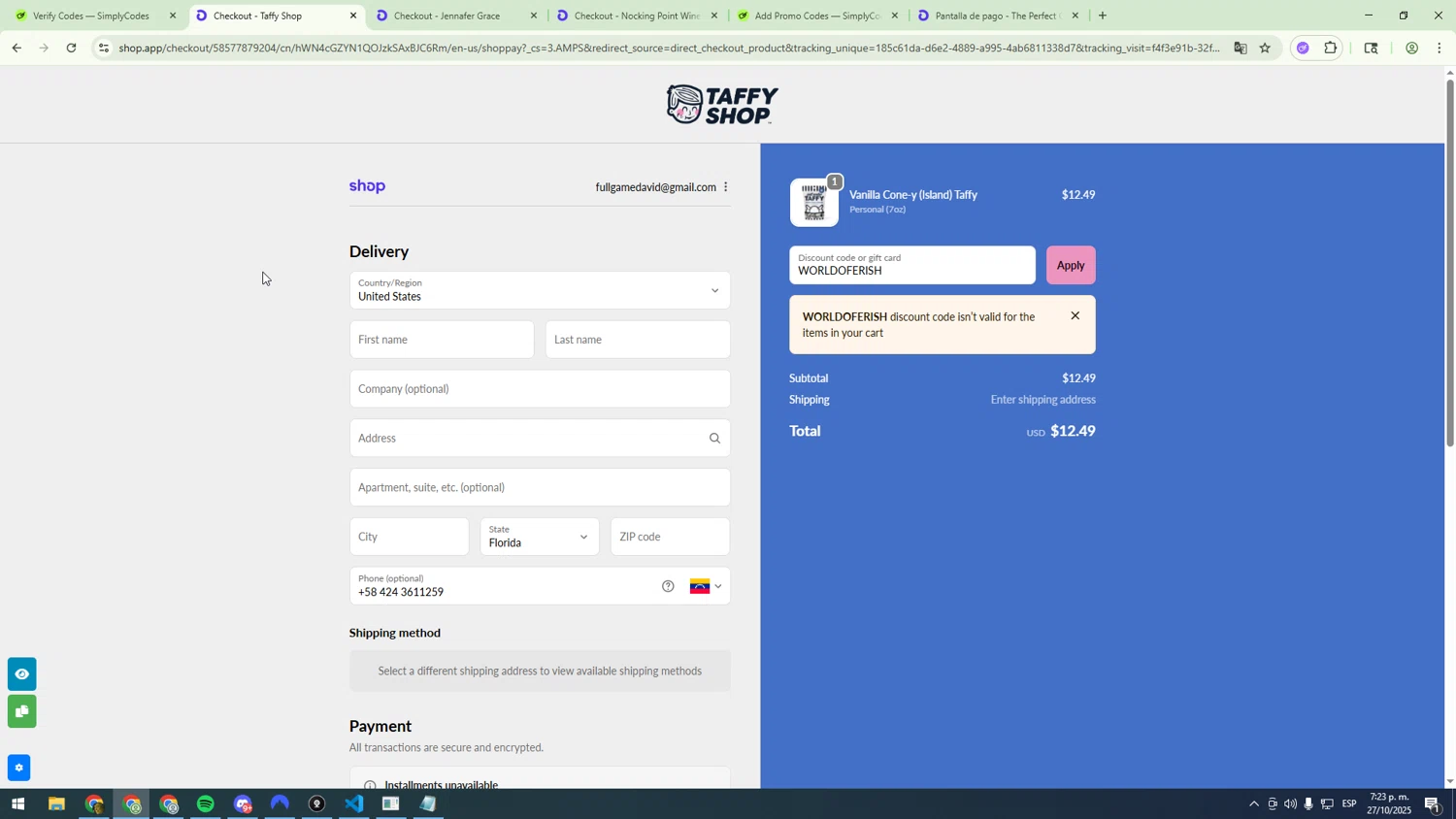Click the green copy icon on left edge

(21, 711)
